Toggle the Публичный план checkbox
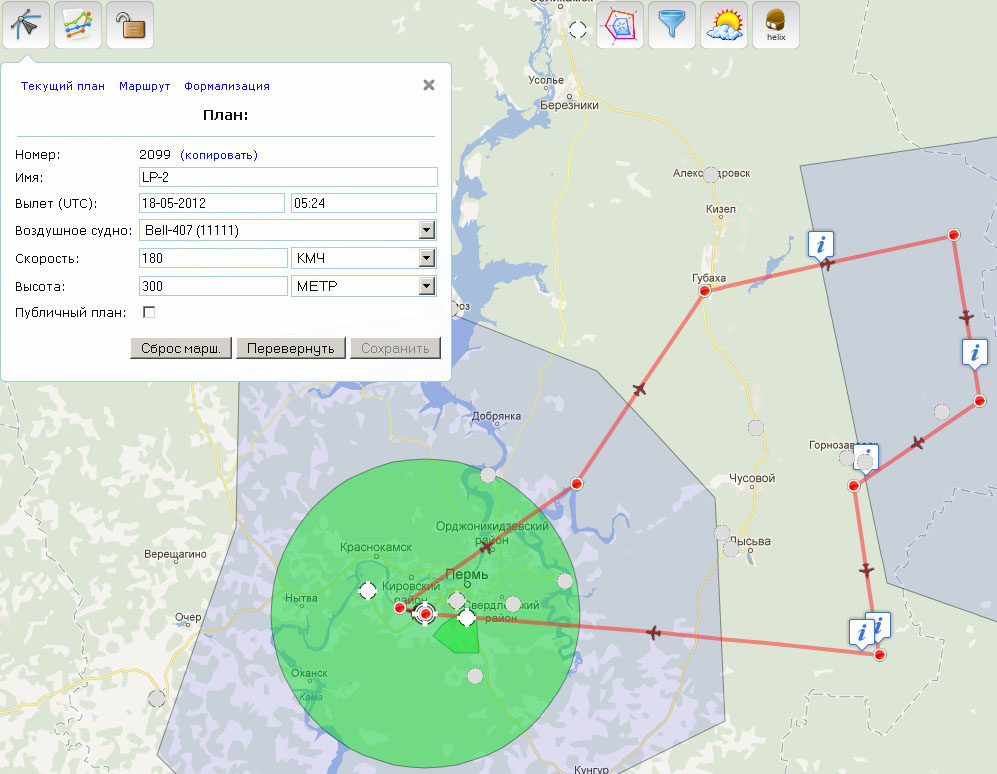Image resolution: width=997 pixels, height=774 pixels. [149, 313]
